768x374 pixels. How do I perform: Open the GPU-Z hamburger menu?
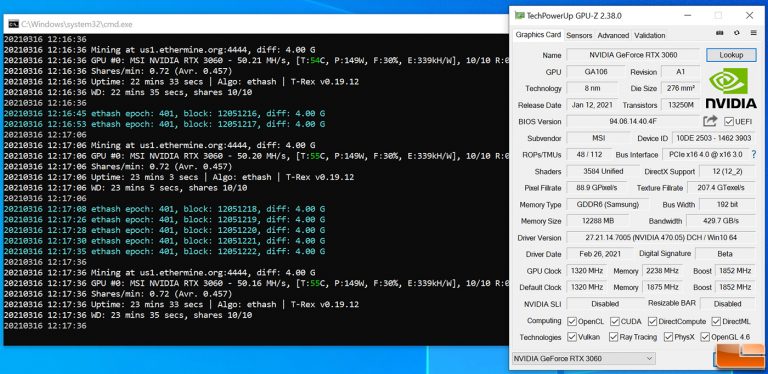coord(753,33)
